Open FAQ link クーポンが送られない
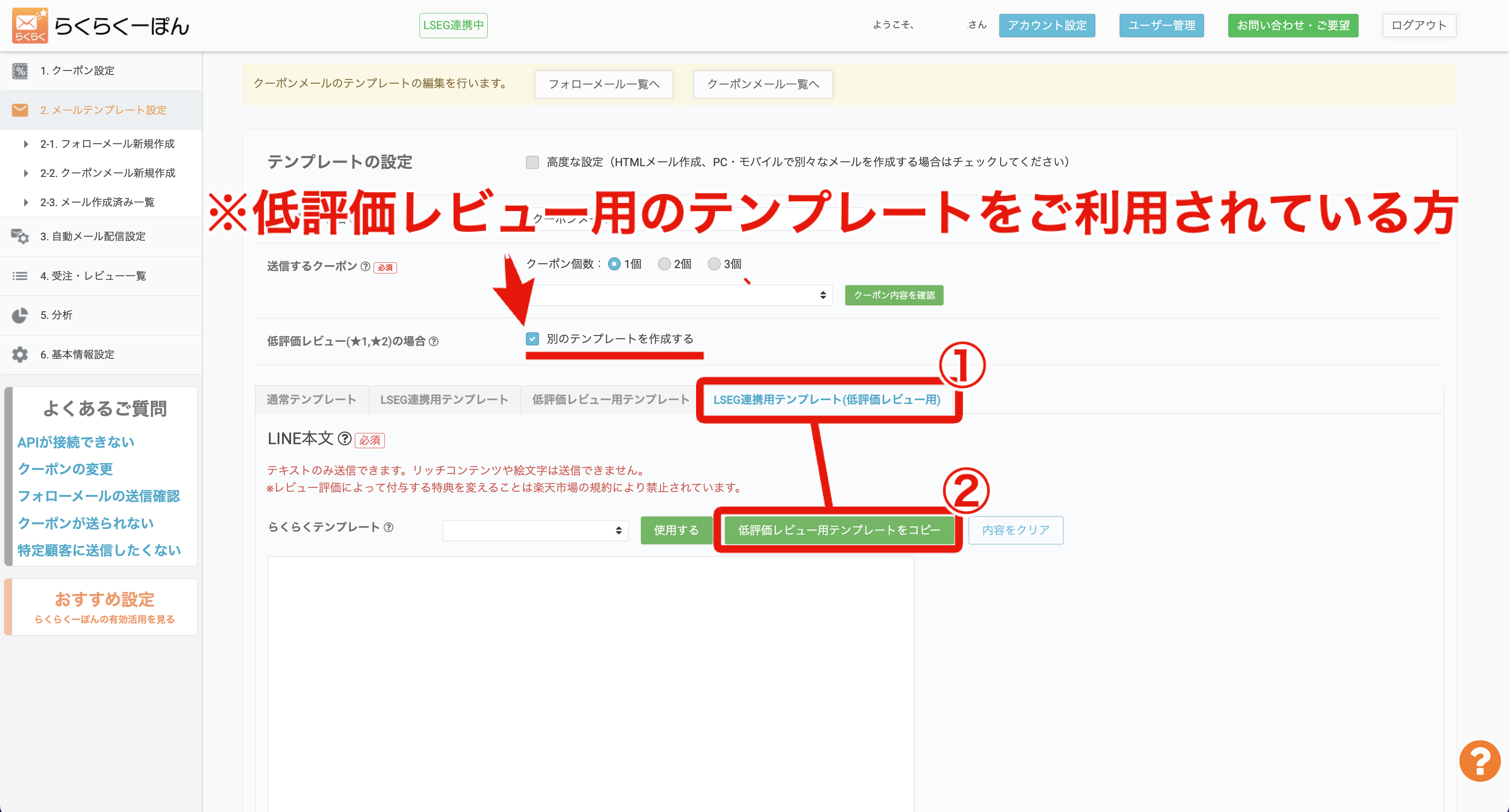The image size is (1509, 812). tap(85, 523)
